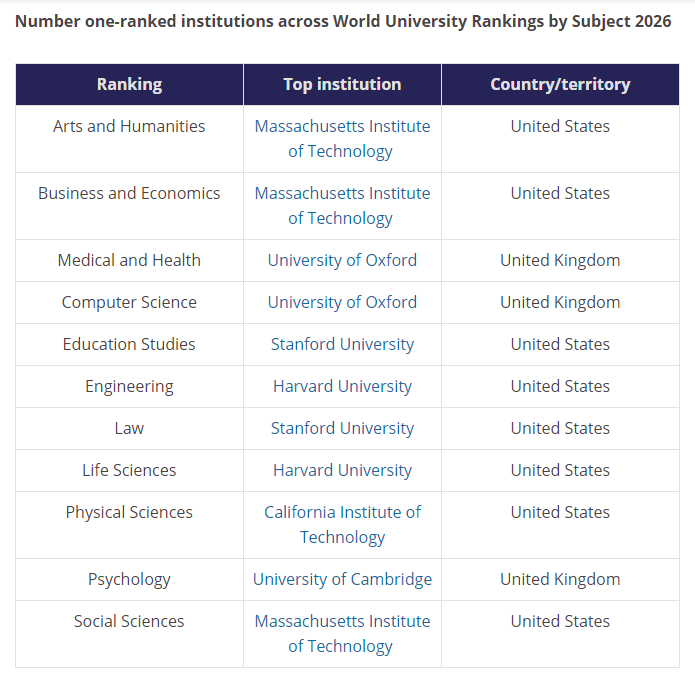Open Harvard University link in Engineering row
695x674 pixels.
(x=342, y=386)
